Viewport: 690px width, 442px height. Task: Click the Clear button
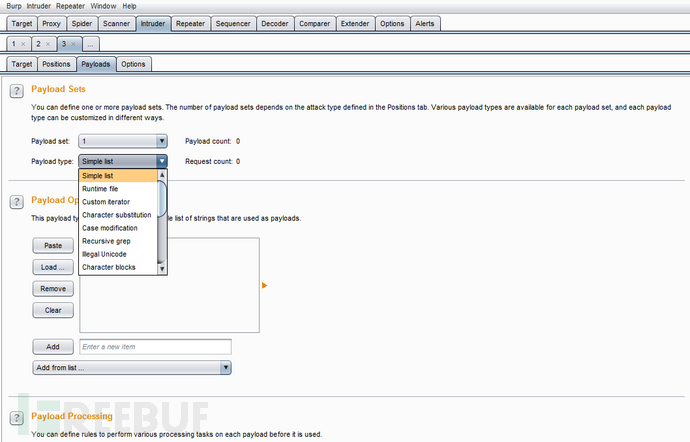(53, 310)
